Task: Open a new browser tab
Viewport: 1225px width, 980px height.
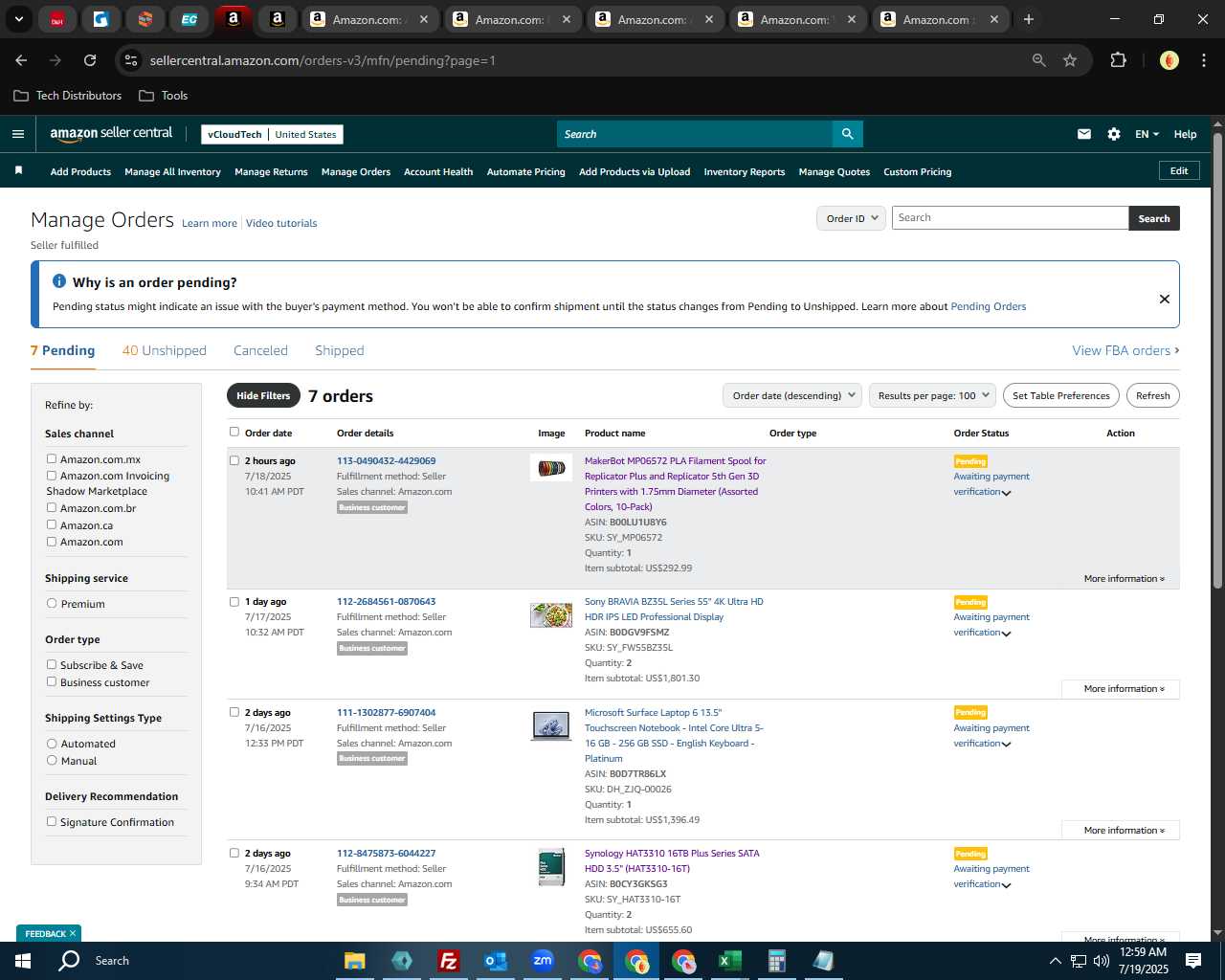Action: (1029, 19)
